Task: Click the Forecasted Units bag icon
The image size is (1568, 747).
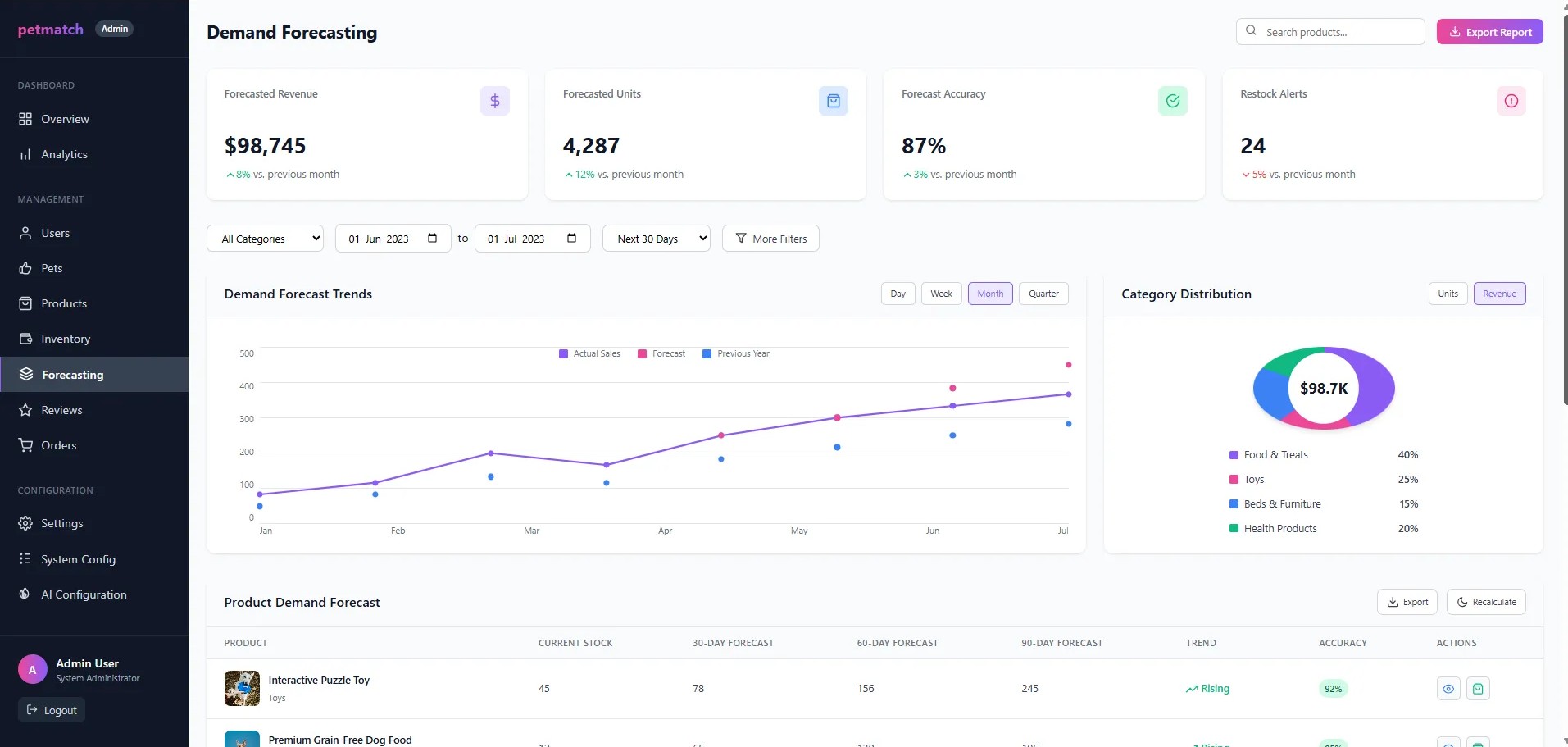Action: [833, 101]
